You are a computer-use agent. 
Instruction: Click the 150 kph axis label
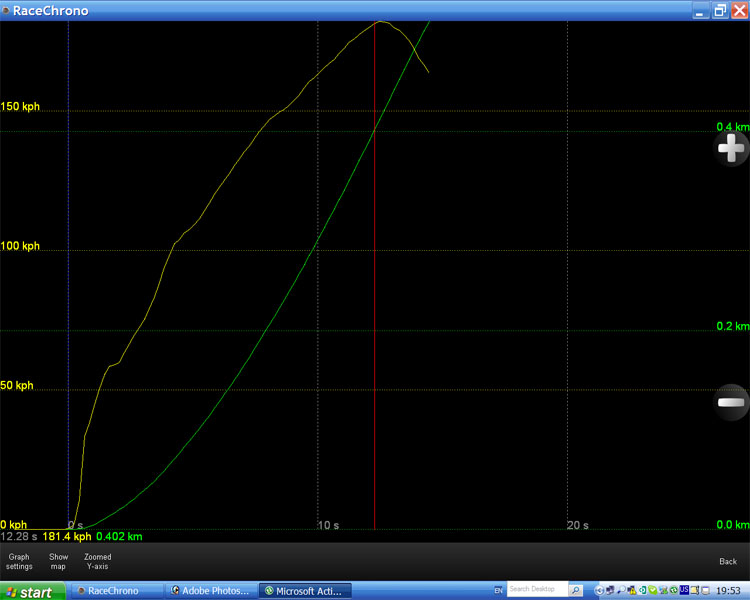pos(20,106)
